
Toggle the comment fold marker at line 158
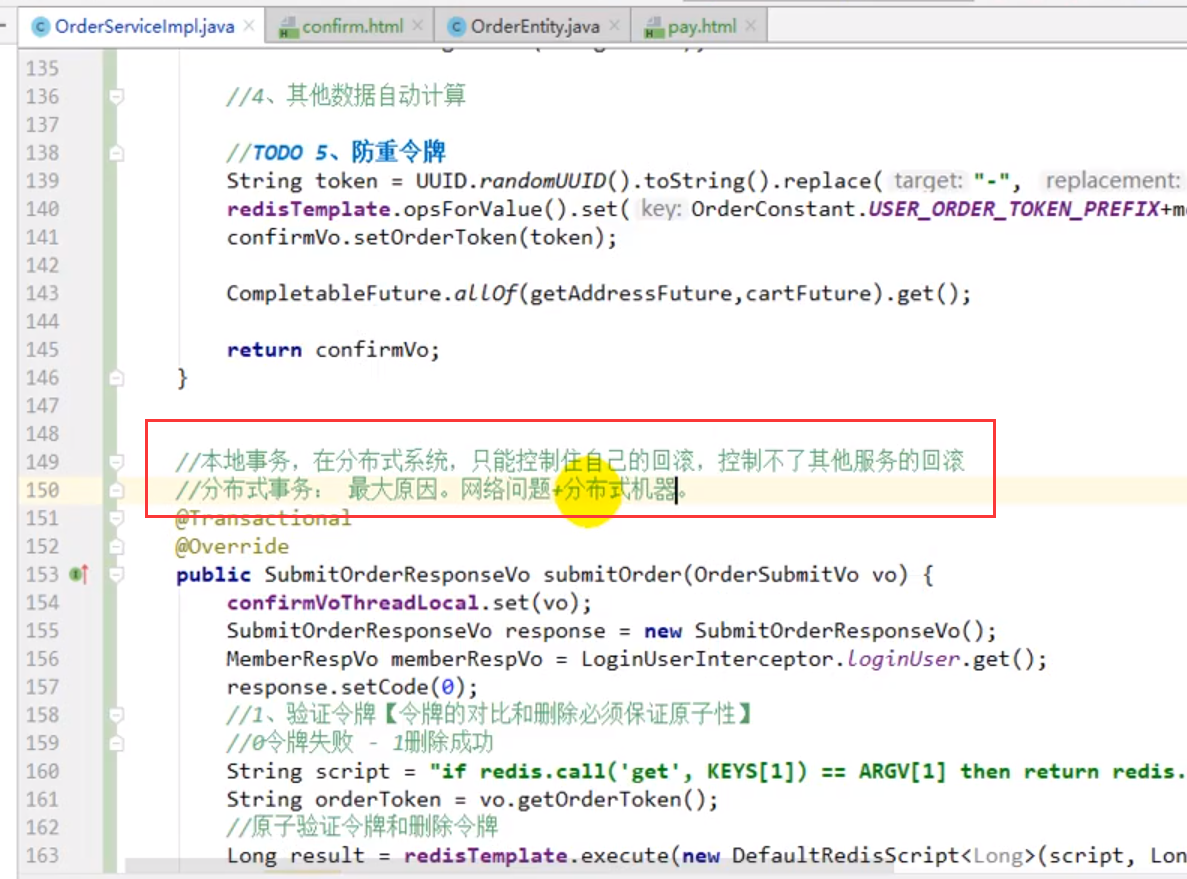click(117, 715)
